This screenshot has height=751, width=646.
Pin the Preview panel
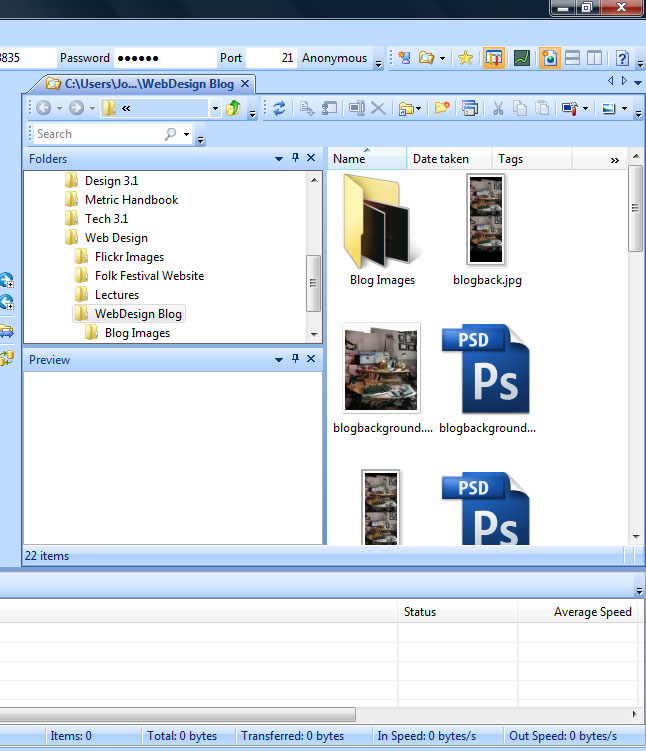tap(295, 358)
